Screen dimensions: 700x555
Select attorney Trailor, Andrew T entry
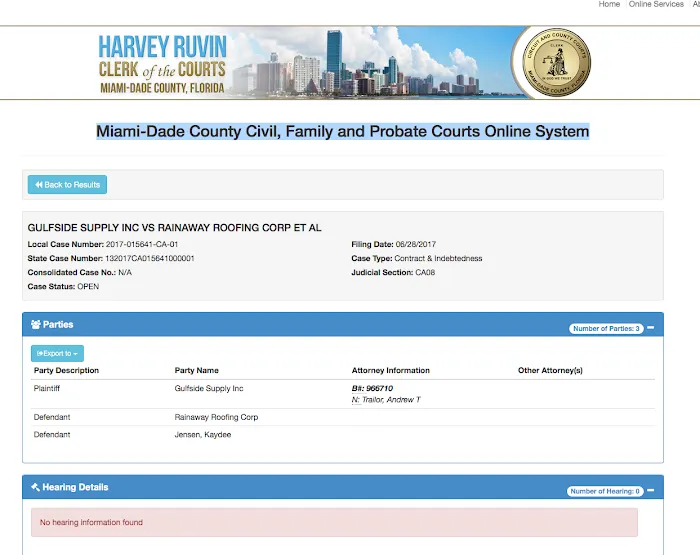386,400
